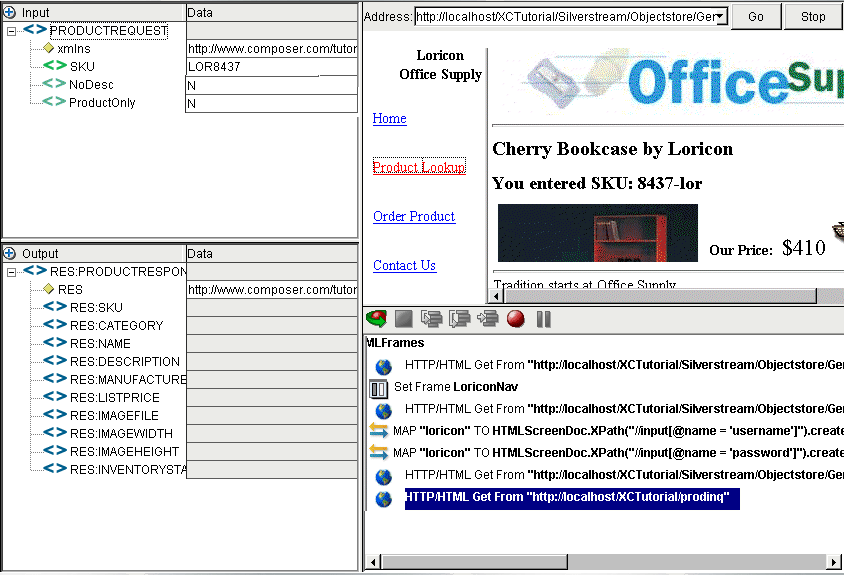Click the SKU data field LOR8437
This screenshot has width=844, height=575.
[x=271, y=67]
